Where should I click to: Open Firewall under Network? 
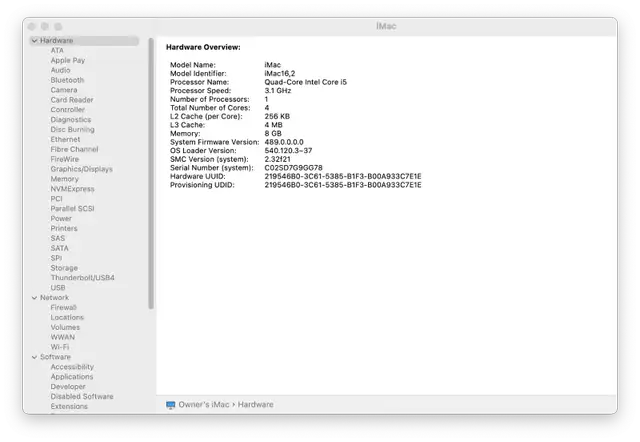[63, 308]
